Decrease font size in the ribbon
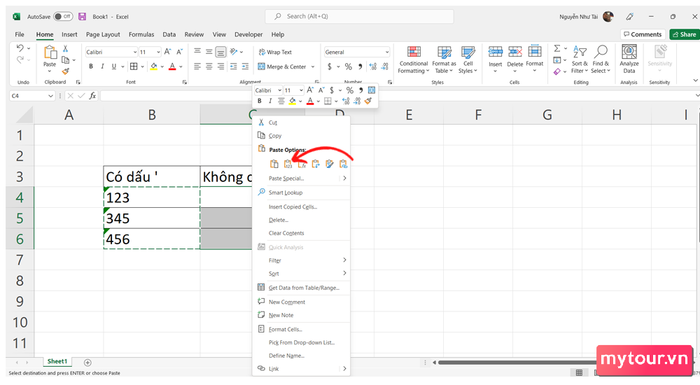This screenshot has width=700, height=385. pos(179,52)
